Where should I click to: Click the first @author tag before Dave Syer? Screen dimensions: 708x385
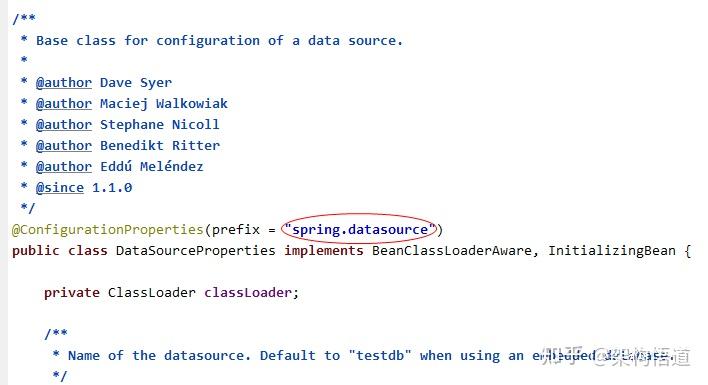click(64, 83)
